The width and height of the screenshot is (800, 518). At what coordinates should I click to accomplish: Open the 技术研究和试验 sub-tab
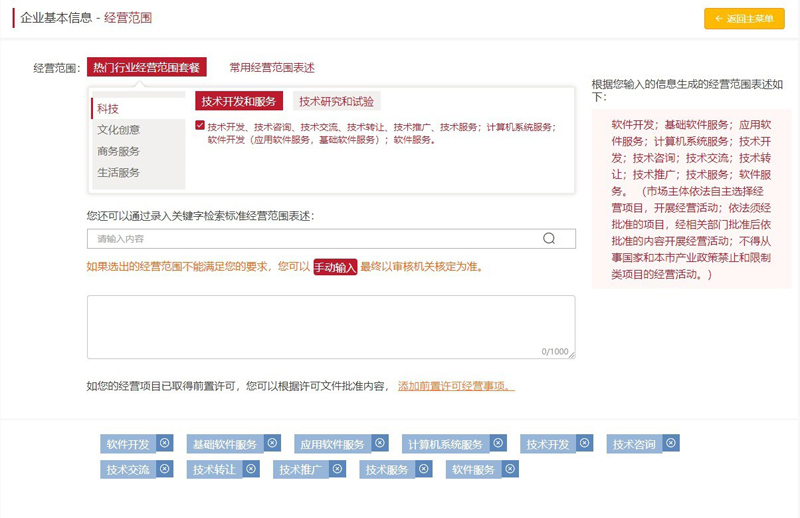[x=336, y=101]
